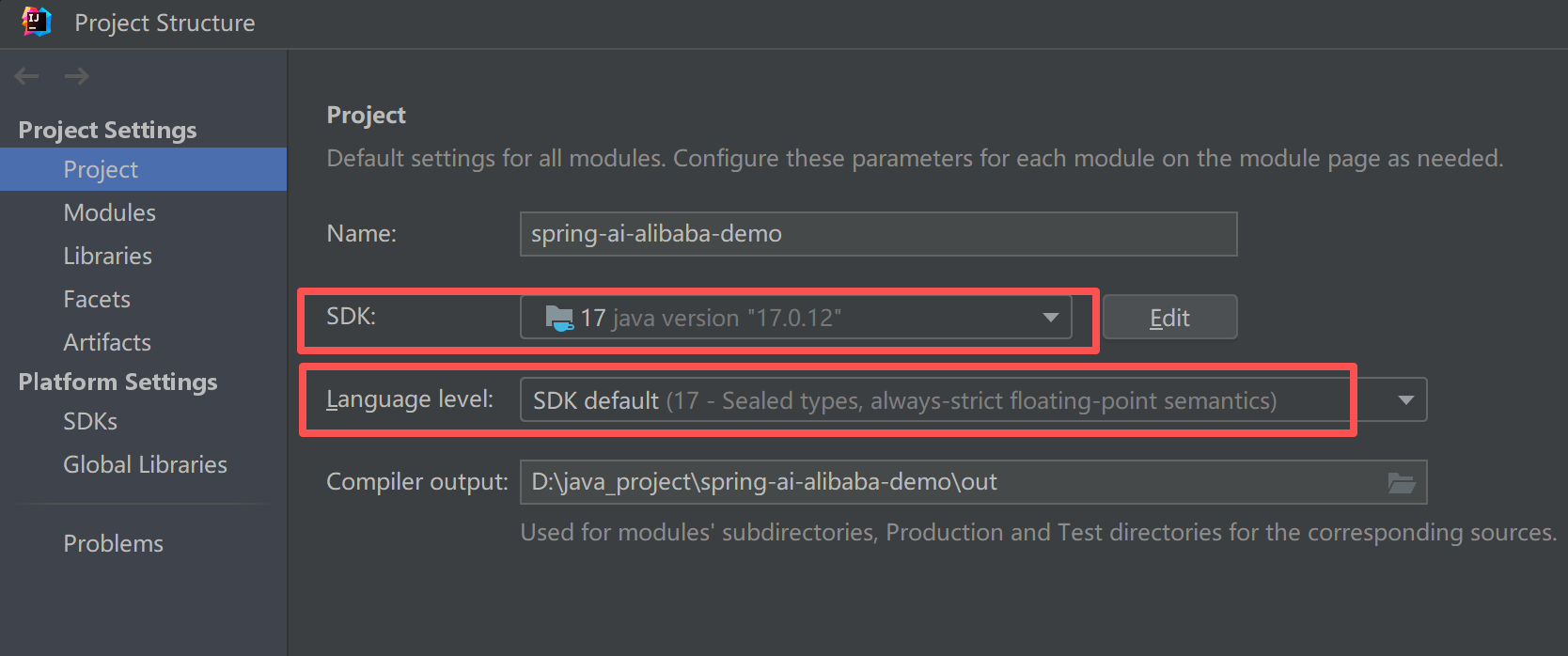Image resolution: width=1568 pixels, height=656 pixels.
Task: Open the Project settings page
Action: point(101,169)
